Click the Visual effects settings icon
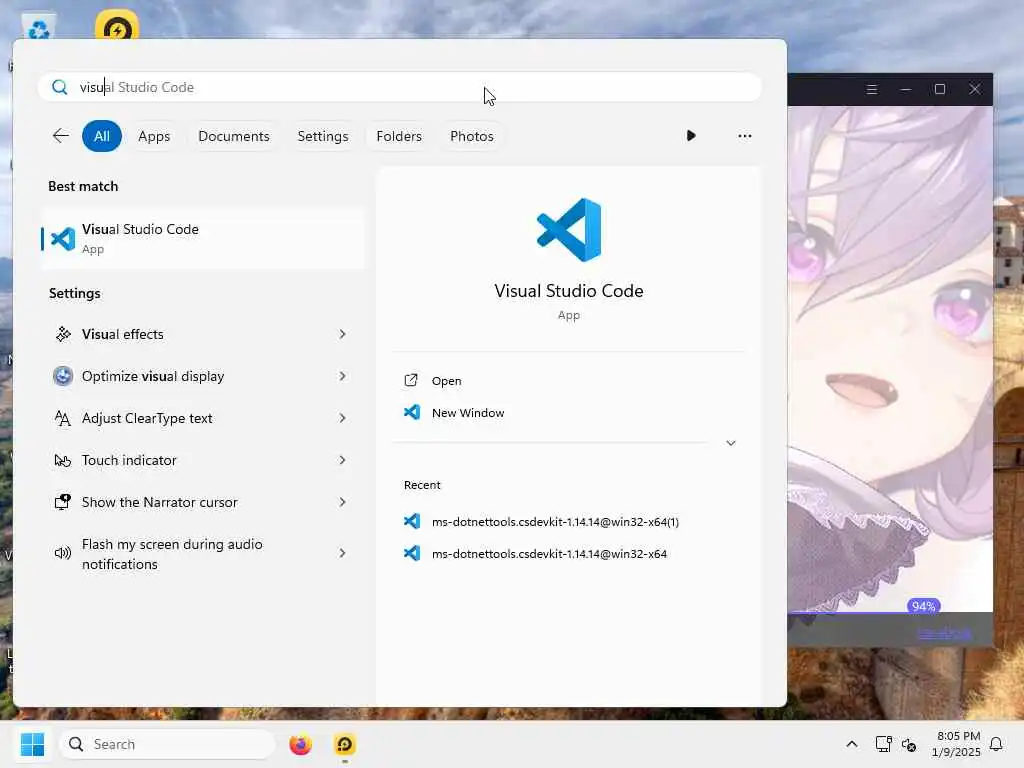 coord(63,334)
